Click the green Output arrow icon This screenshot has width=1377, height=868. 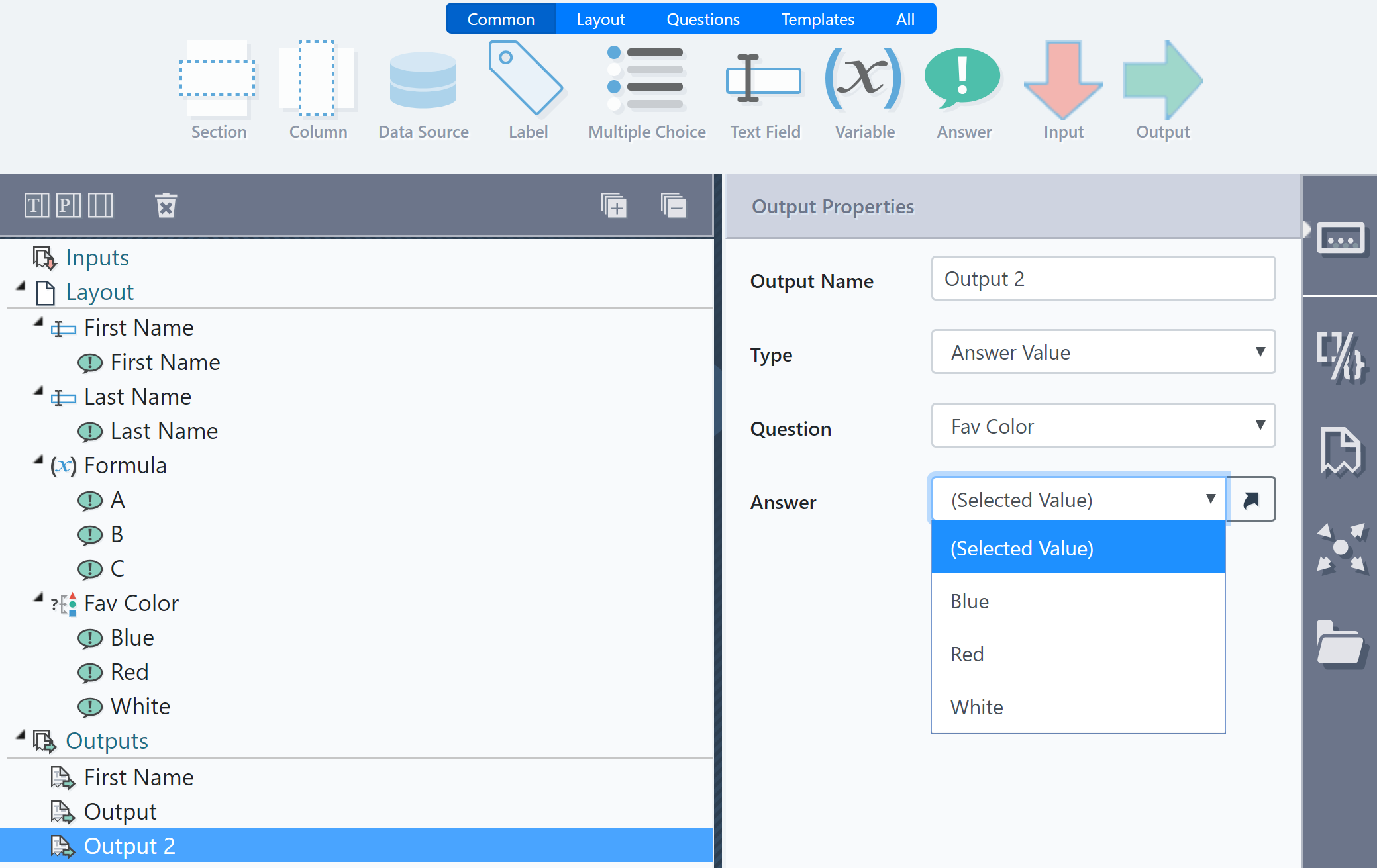pyautogui.click(x=1162, y=79)
